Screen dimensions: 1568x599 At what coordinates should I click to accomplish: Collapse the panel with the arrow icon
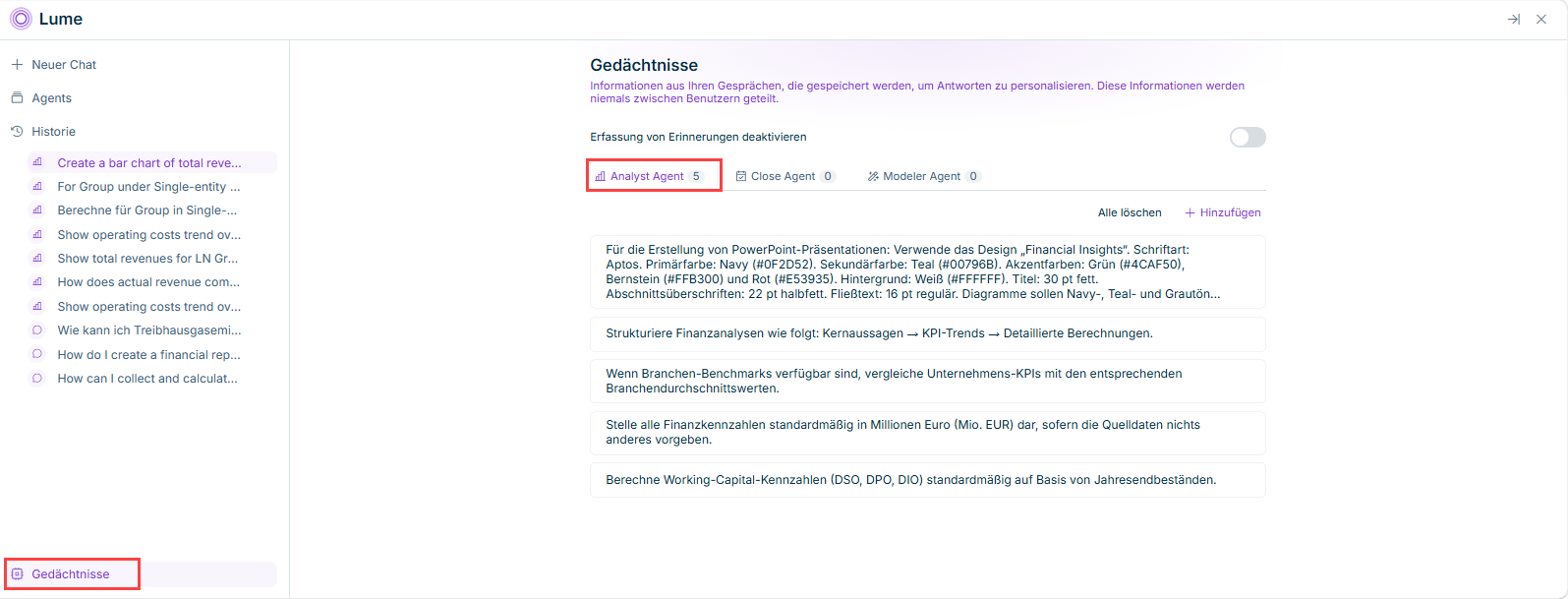coord(1514,19)
